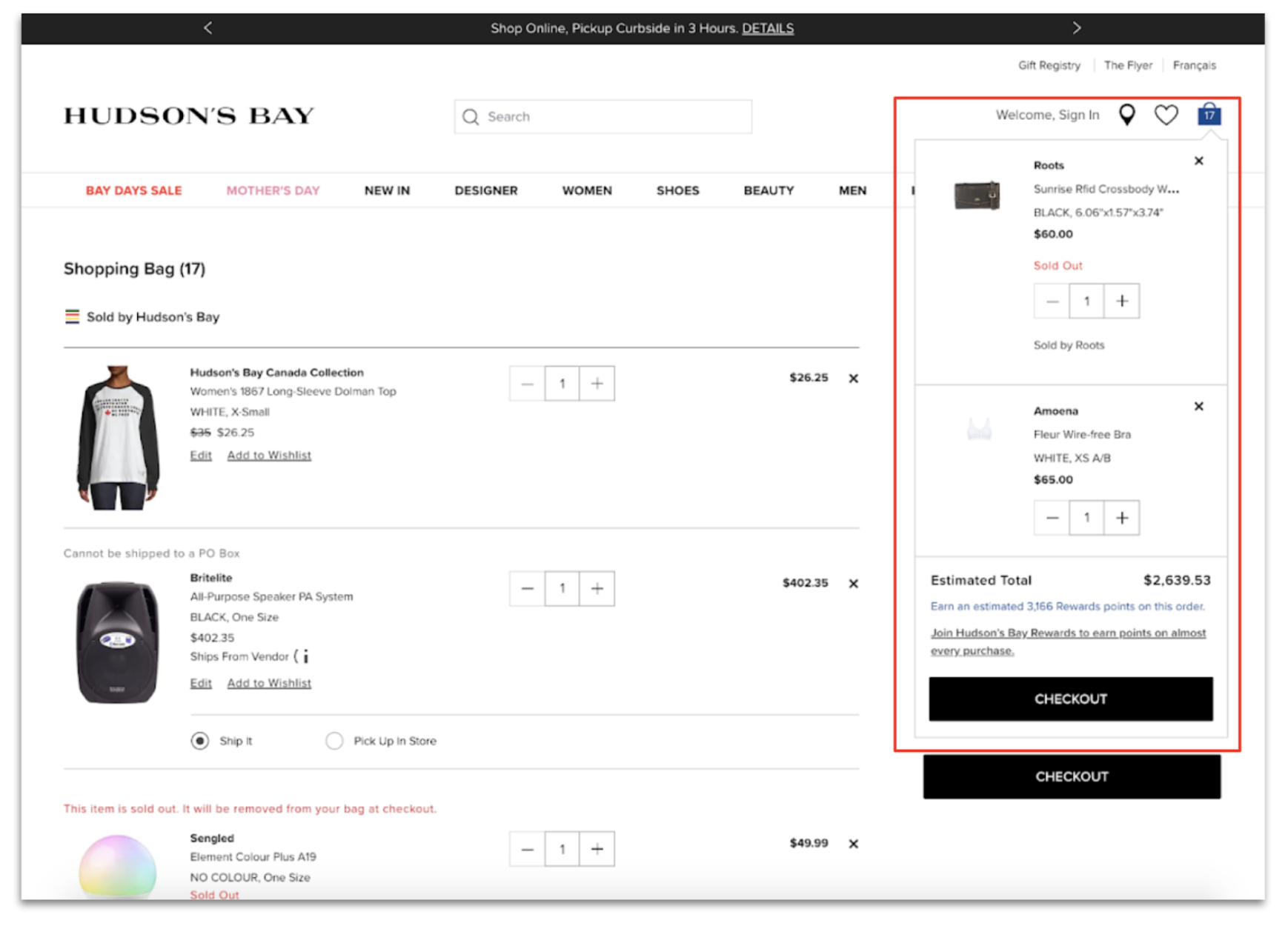Edit the Britelite speaker item
This screenshot has height=926, width=1288.
point(201,683)
